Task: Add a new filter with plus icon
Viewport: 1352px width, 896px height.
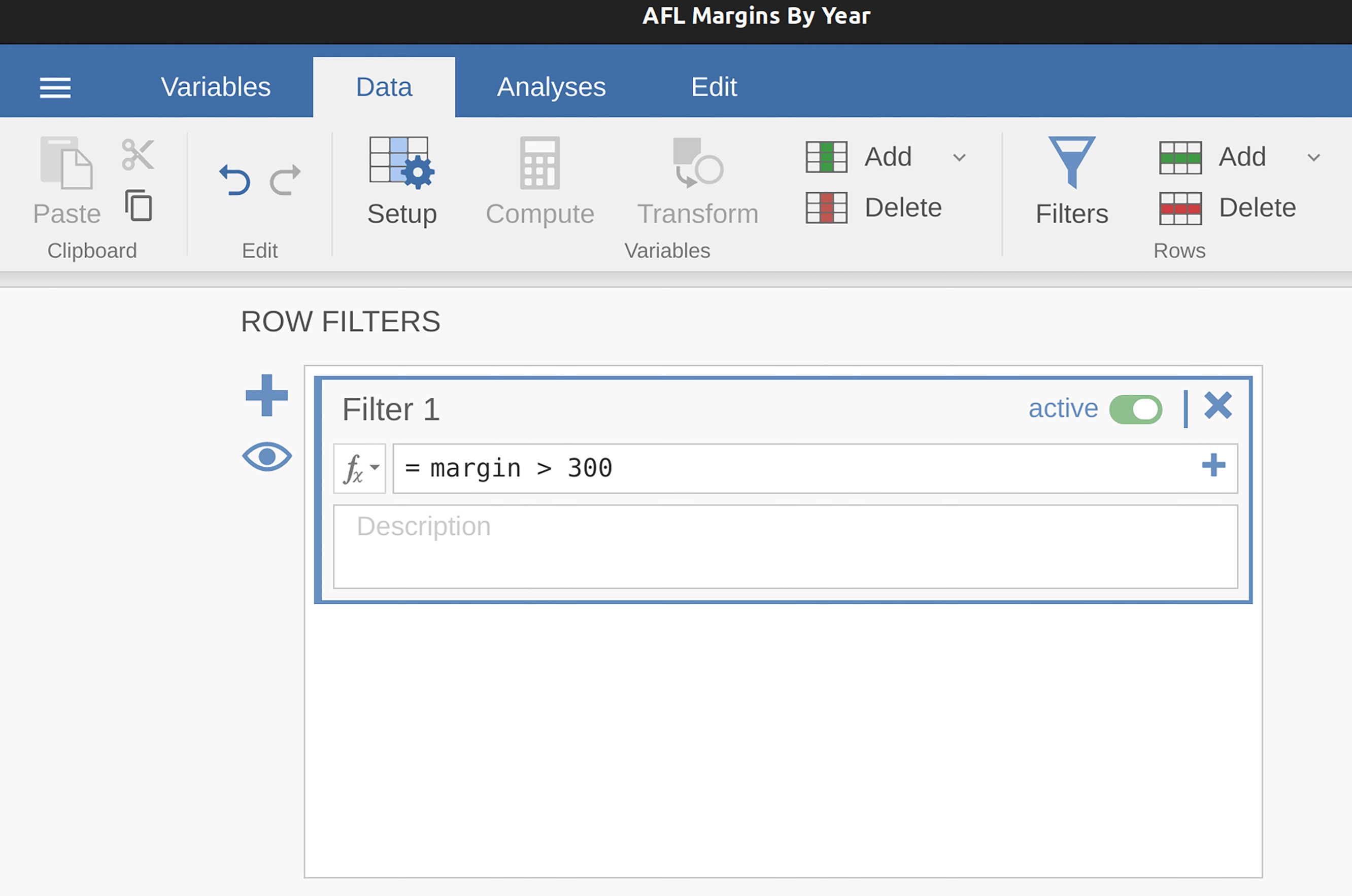Action: [x=266, y=395]
